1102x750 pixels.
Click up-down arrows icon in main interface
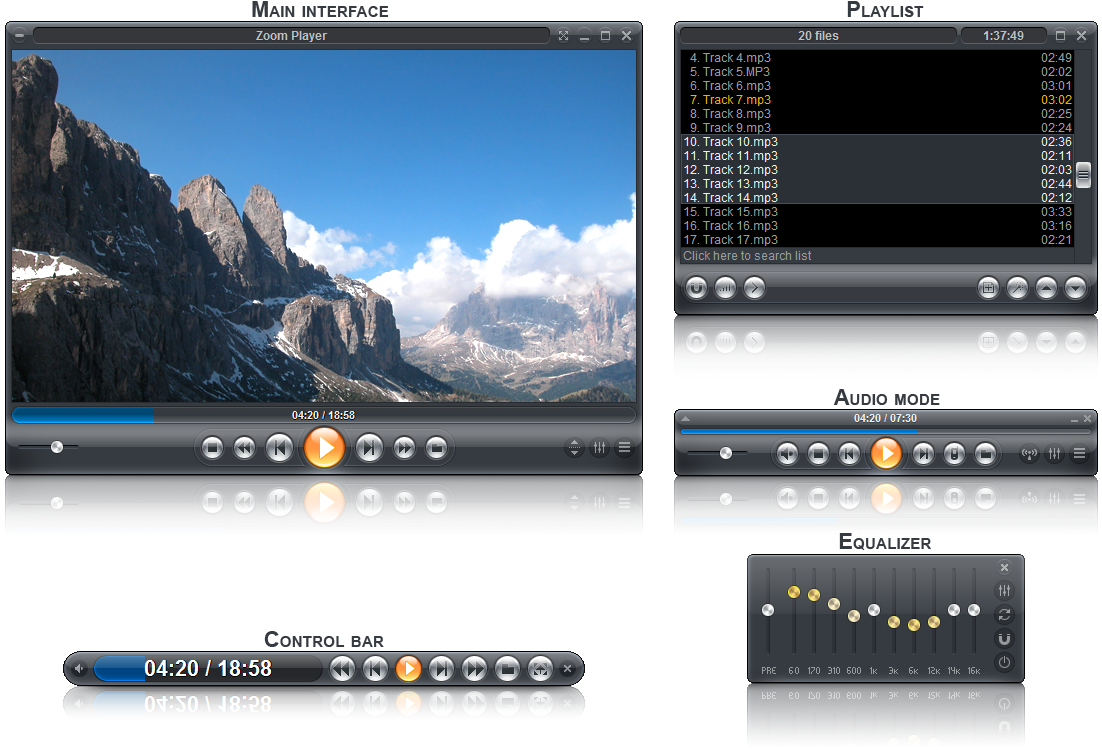[574, 447]
